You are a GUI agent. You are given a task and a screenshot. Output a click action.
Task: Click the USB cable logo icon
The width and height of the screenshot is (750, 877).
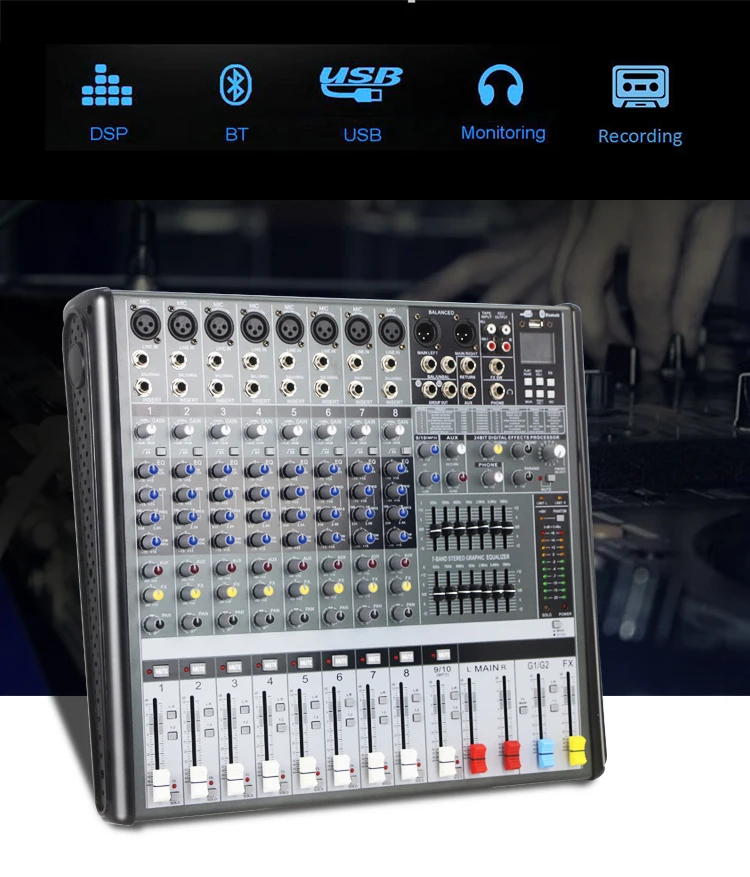pos(361,84)
